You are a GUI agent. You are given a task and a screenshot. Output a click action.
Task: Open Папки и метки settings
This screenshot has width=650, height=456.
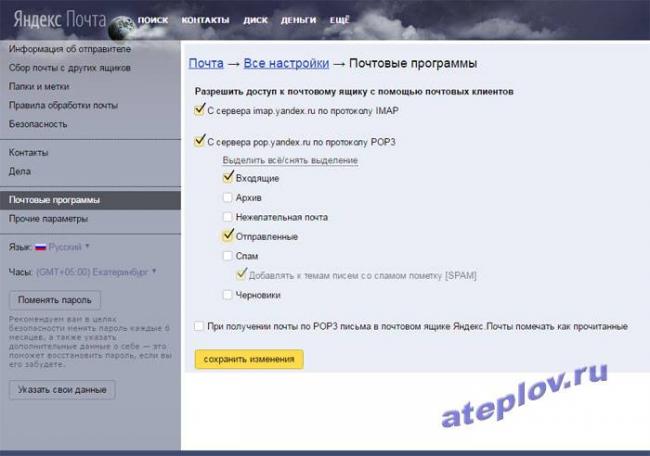tap(39, 86)
